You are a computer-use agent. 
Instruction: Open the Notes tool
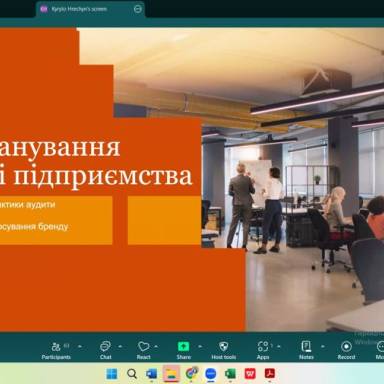(306, 350)
